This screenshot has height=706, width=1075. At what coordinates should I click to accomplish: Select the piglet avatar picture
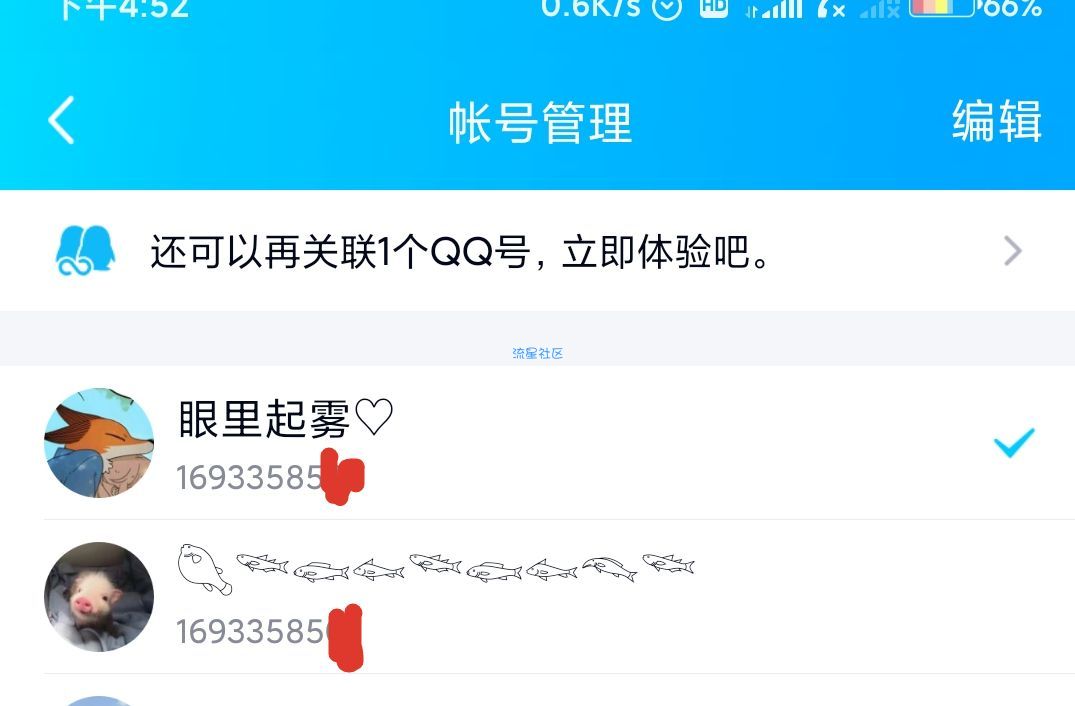point(99,597)
